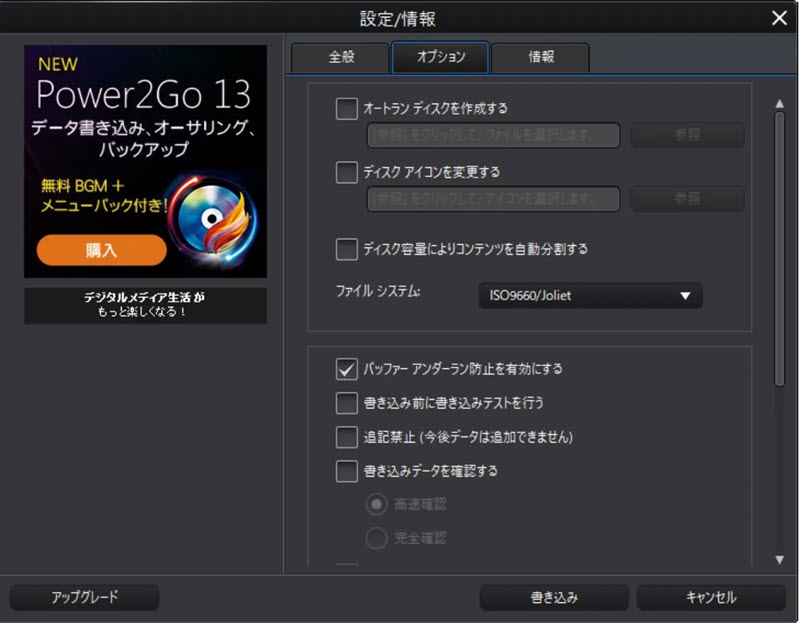Image resolution: width=799 pixels, height=623 pixels.
Task: Disable バッファー アンダーラン防止 checkbox
Action: (x=347, y=369)
